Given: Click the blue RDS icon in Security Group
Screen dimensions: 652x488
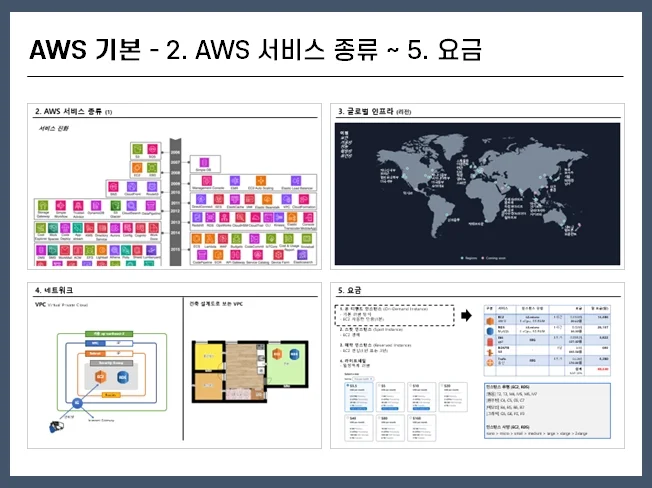Looking at the screenshot, I should coord(123,377).
